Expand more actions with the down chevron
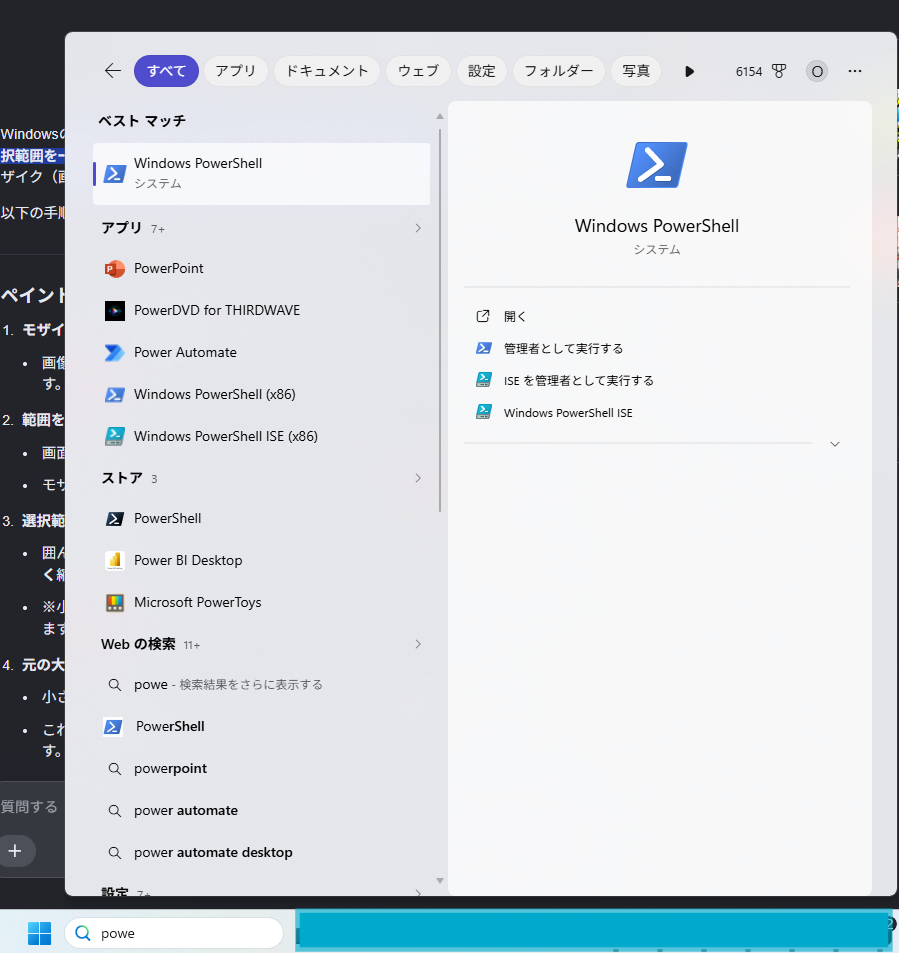Viewport: 899px width, 953px height. click(835, 444)
